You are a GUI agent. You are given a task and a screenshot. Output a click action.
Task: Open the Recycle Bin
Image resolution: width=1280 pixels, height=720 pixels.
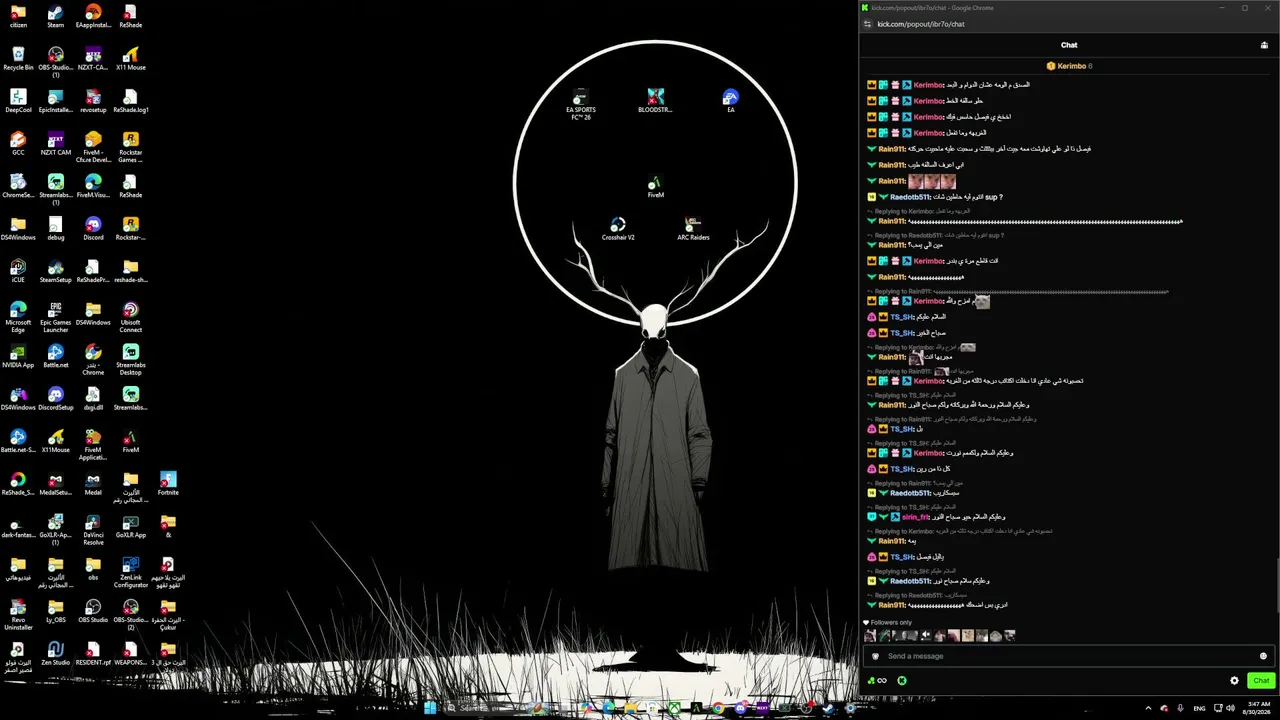[x=18, y=58]
